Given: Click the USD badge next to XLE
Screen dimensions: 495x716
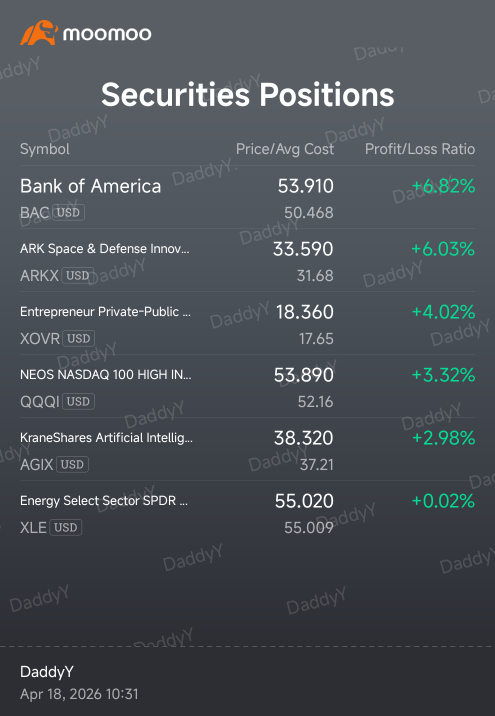Looking at the screenshot, I should point(66,527).
